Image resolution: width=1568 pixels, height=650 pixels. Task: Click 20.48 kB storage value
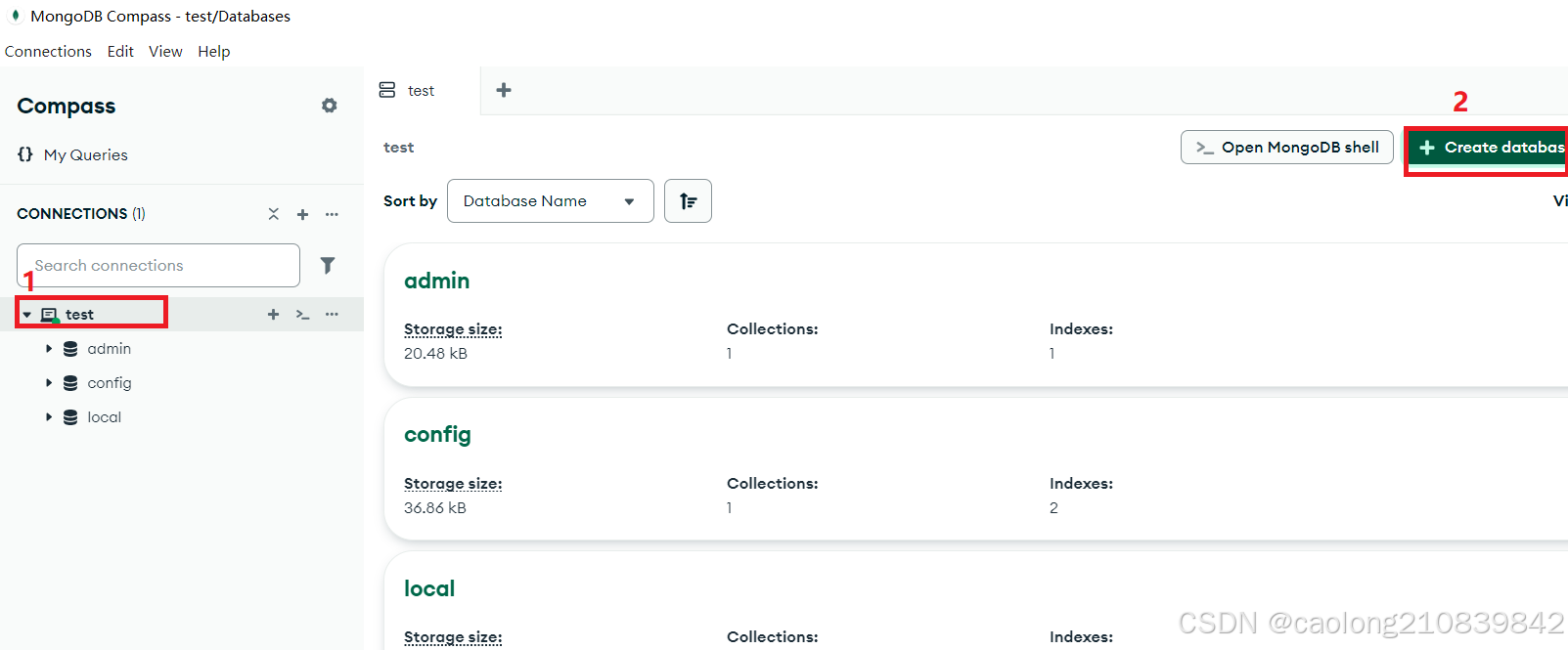point(435,354)
